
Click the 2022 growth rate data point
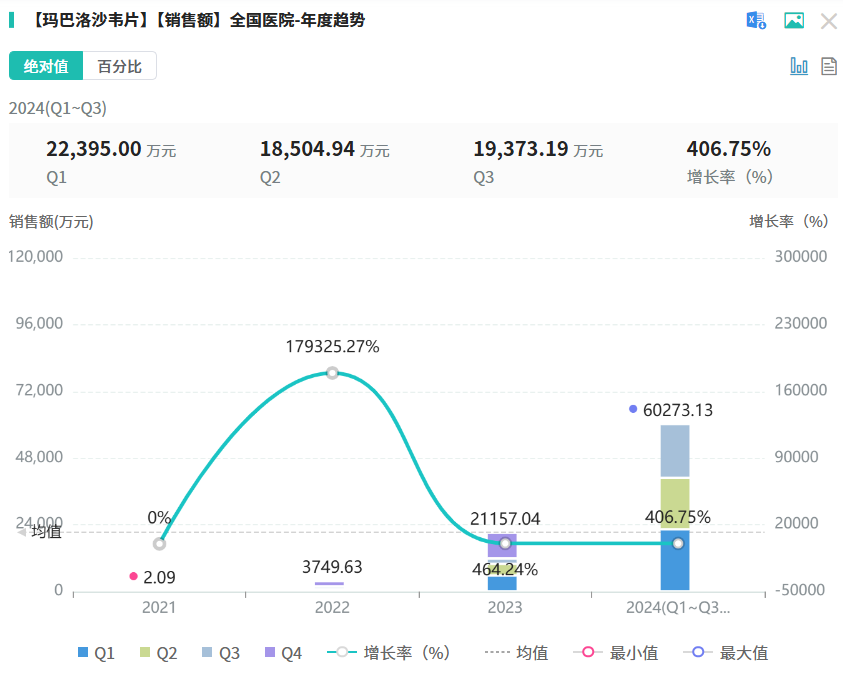click(x=332, y=373)
